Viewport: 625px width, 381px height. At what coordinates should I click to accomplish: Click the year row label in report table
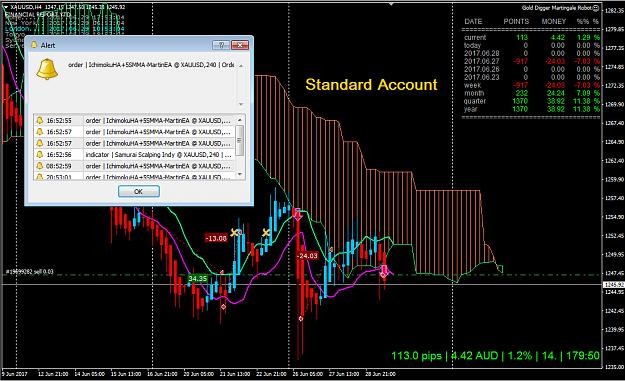coord(470,109)
